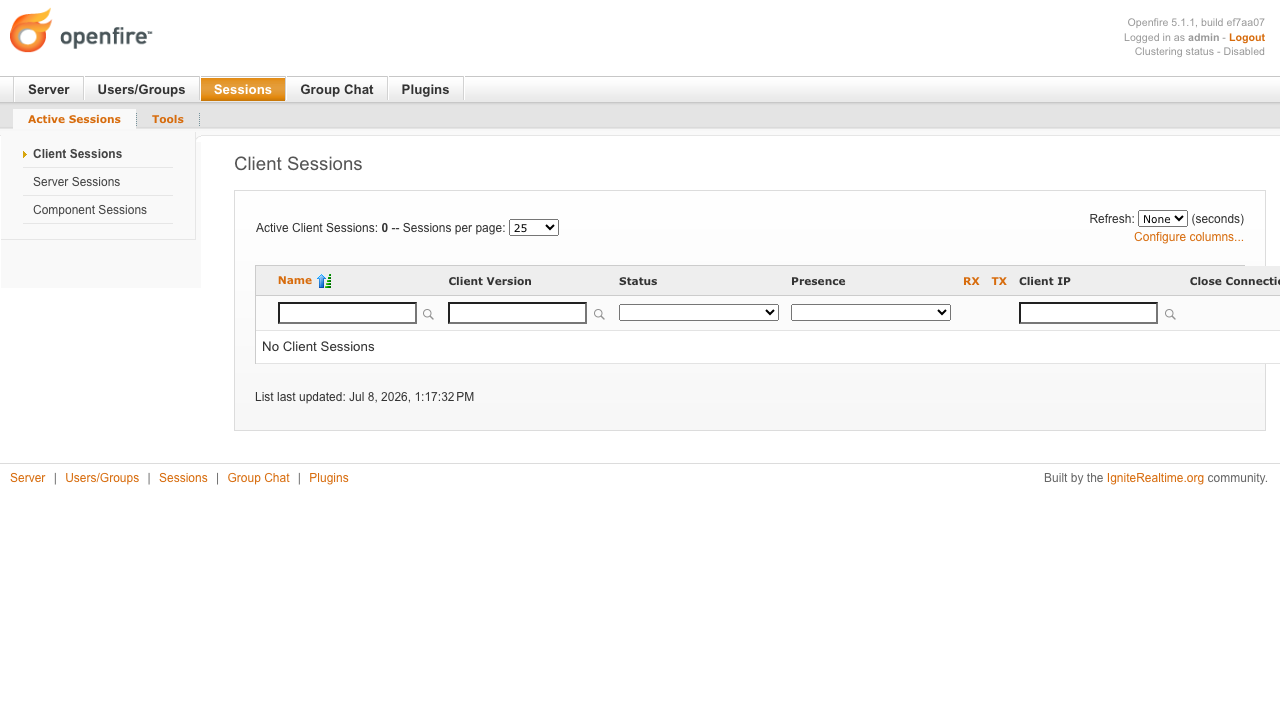This screenshot has width=1280, height=720.
Task: Click the search icon beside Client IP filter
Action: pyautogui.click(x=1170, y=314)
